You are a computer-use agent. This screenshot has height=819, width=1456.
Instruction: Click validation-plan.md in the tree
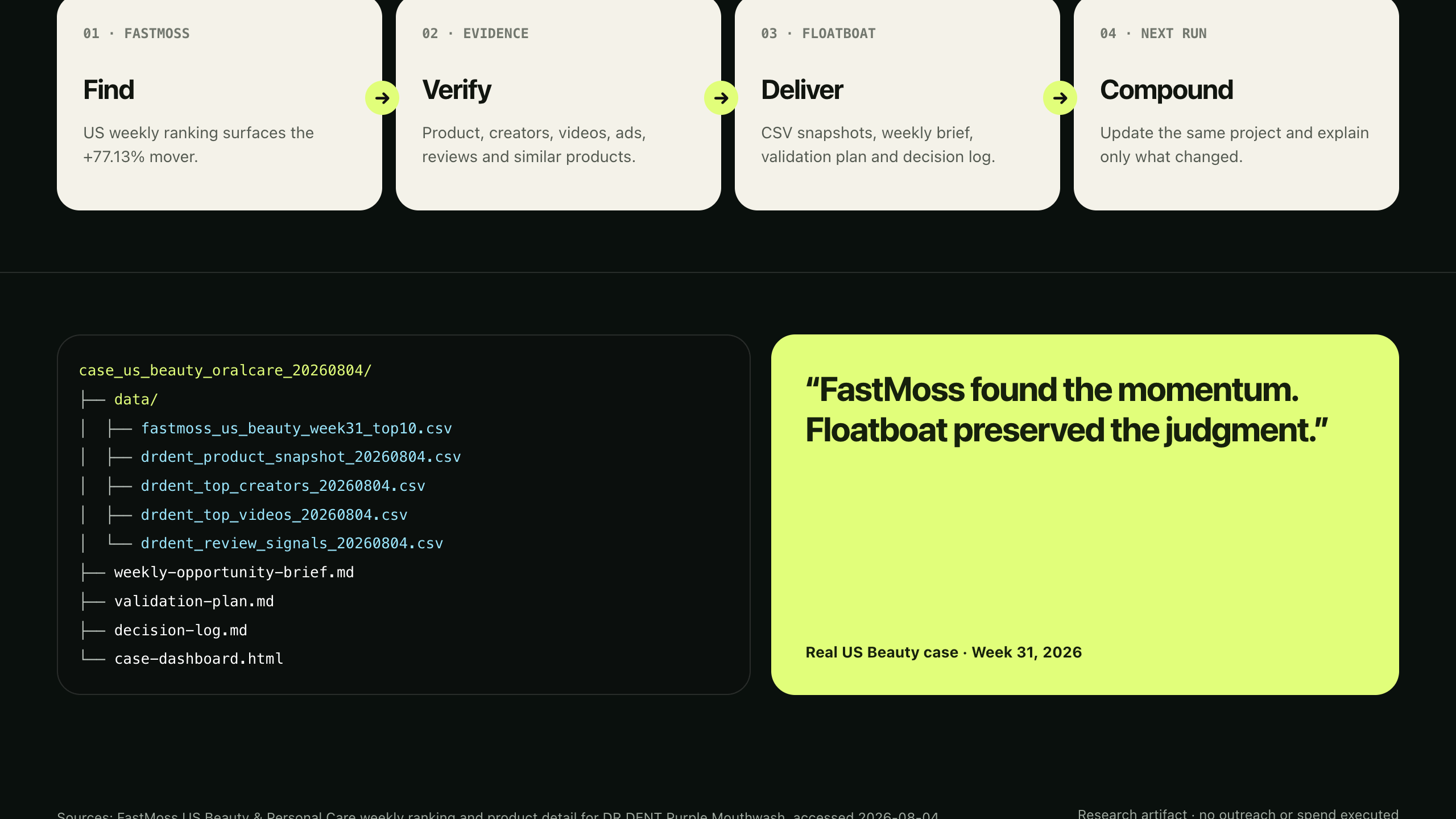click(x=194, y=601)
